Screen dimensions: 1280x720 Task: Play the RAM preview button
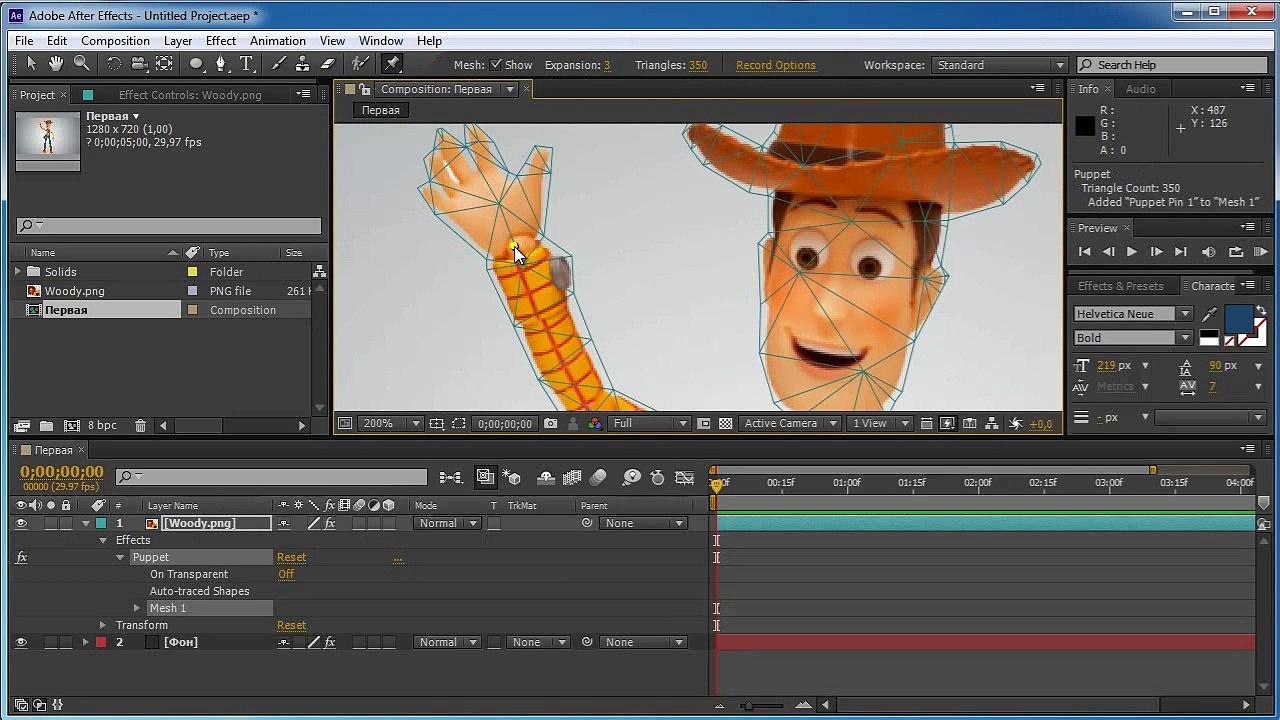(x=1261, y=252)
